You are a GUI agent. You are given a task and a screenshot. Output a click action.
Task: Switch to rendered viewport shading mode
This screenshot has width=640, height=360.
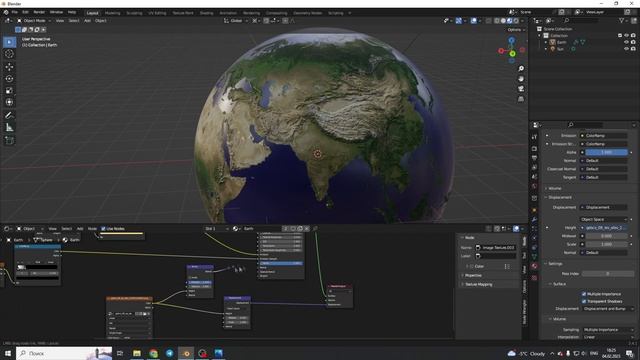tap(516, 20)
